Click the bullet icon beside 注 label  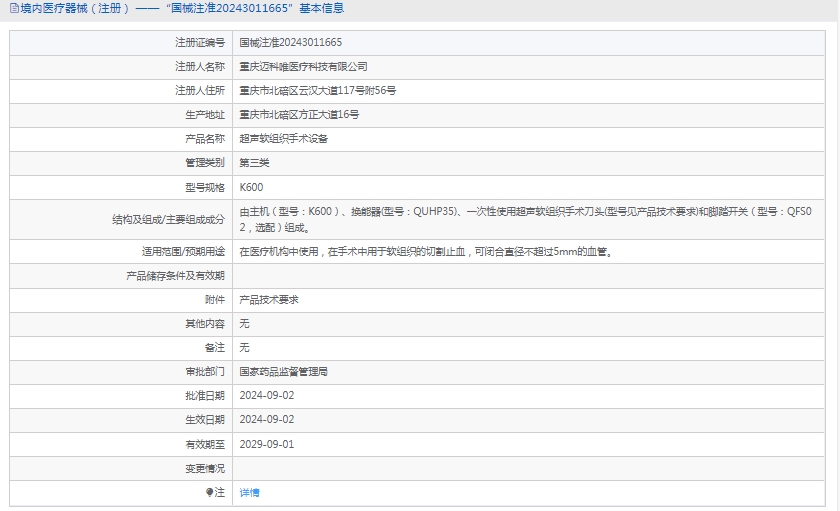pos(209,492)
